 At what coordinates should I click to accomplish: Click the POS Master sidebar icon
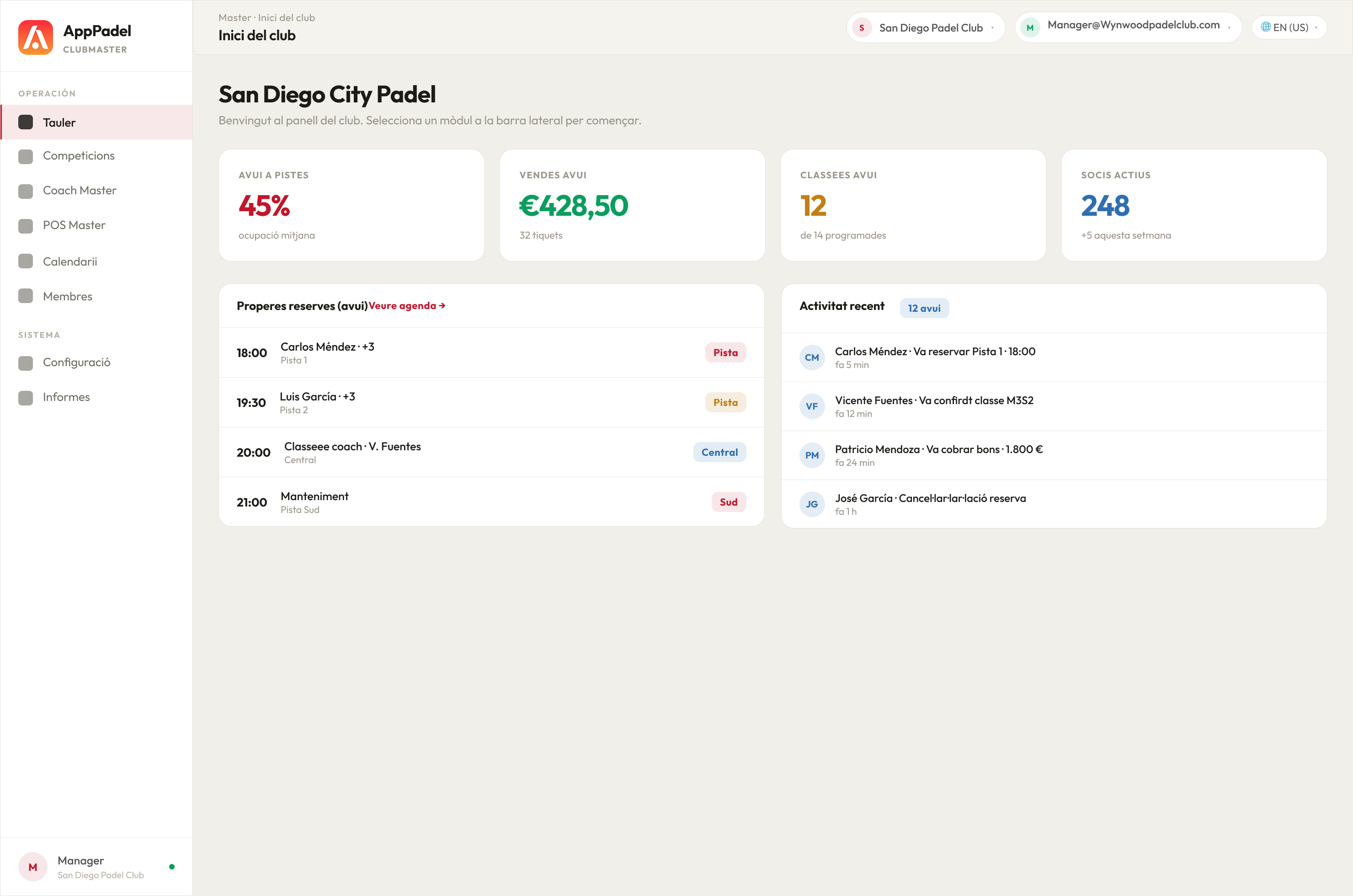[x=26, y=226]
